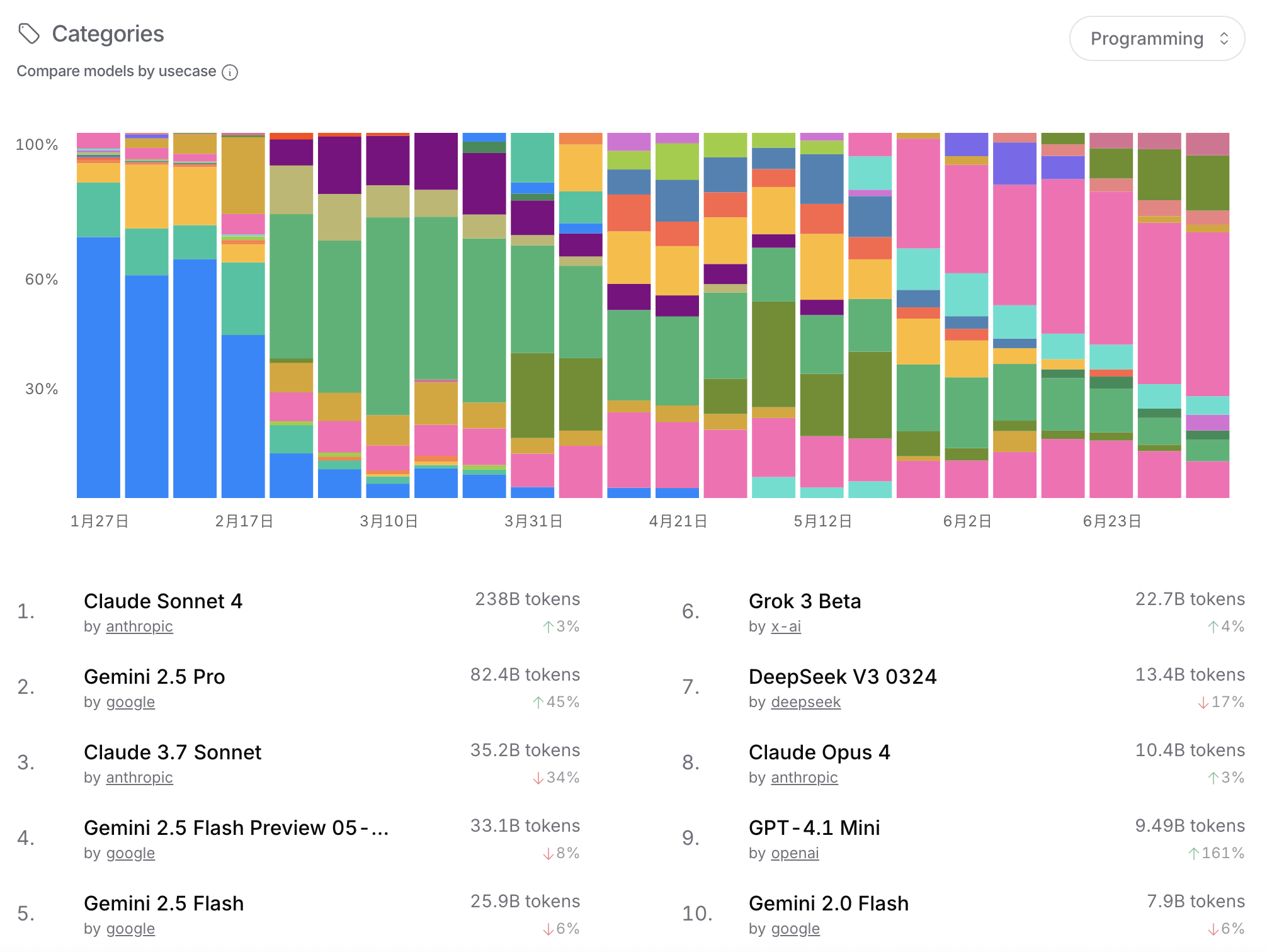Open the Claude 3.7 Sonnet model

click(173, 752)
